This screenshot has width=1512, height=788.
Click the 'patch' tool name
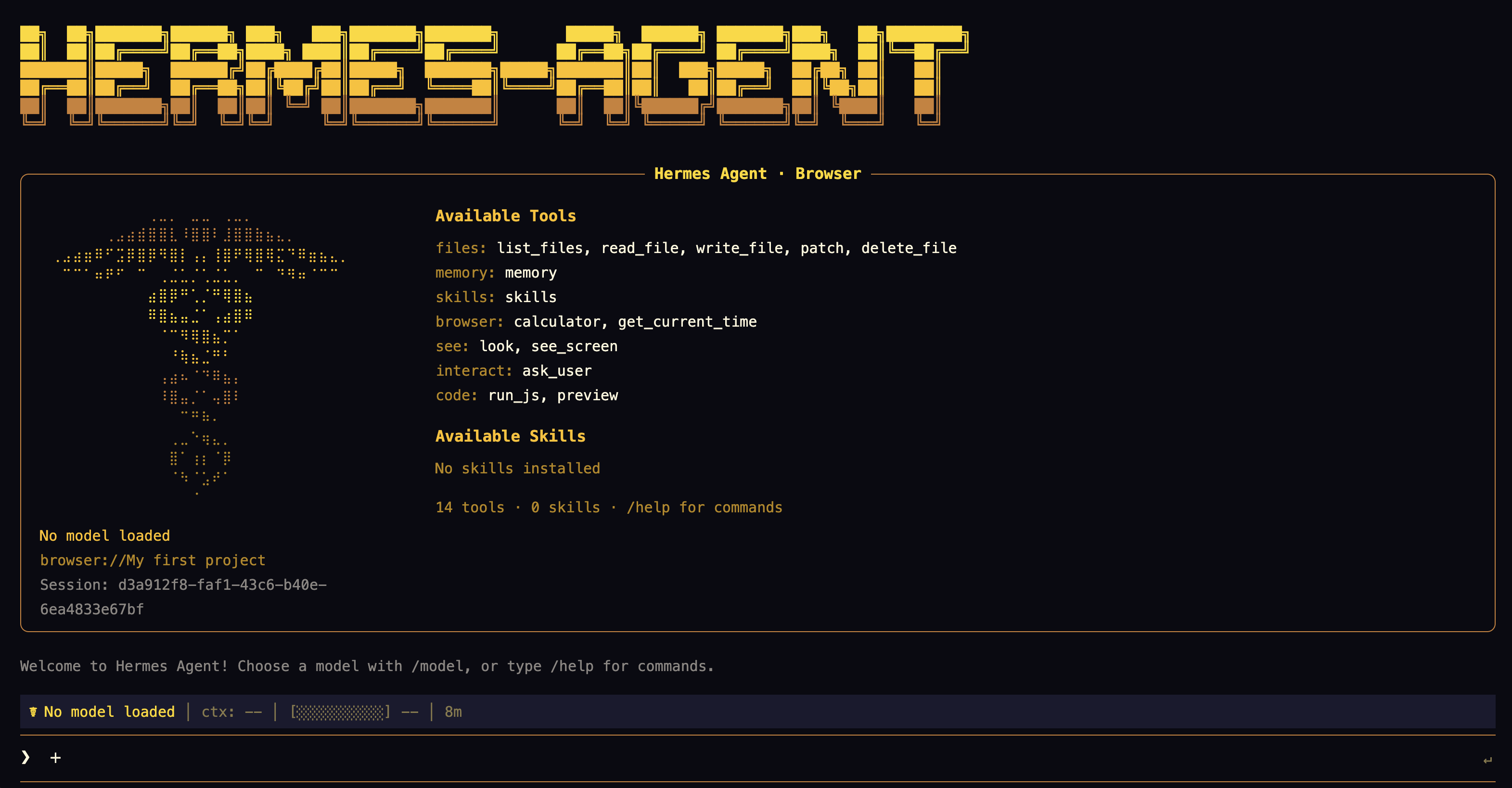822,248
